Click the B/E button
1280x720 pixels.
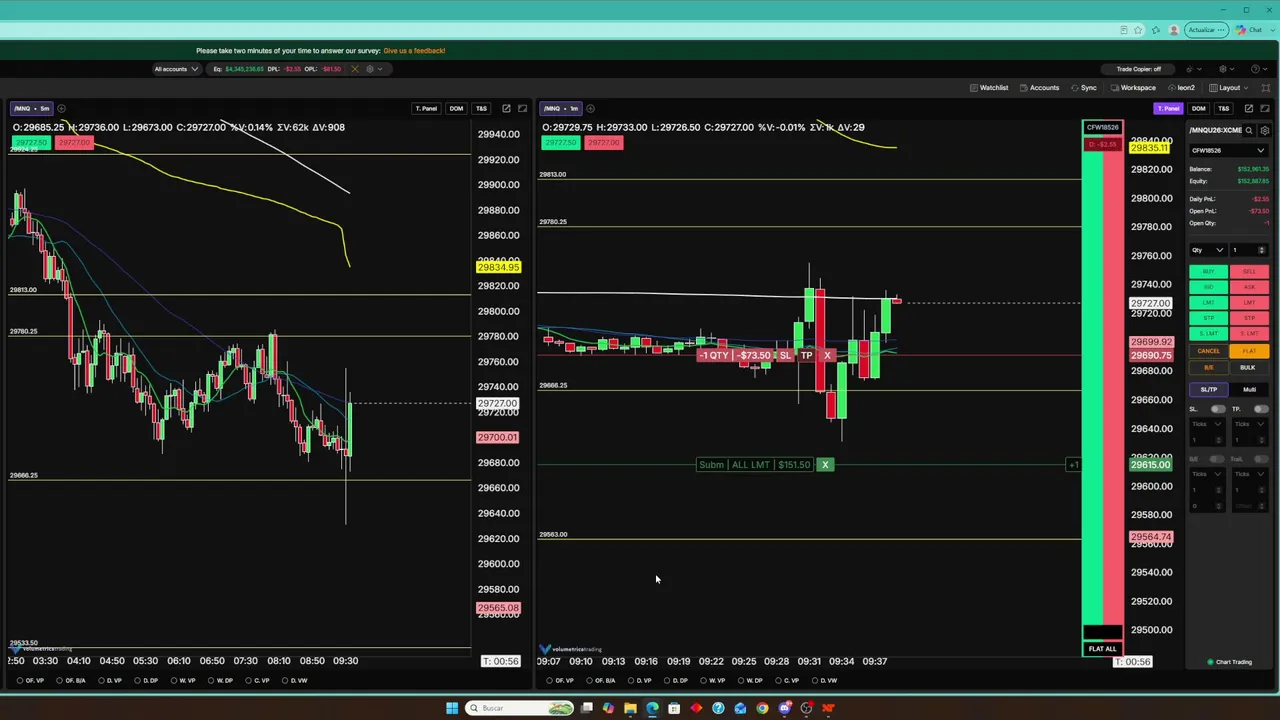pos(1208,367)
